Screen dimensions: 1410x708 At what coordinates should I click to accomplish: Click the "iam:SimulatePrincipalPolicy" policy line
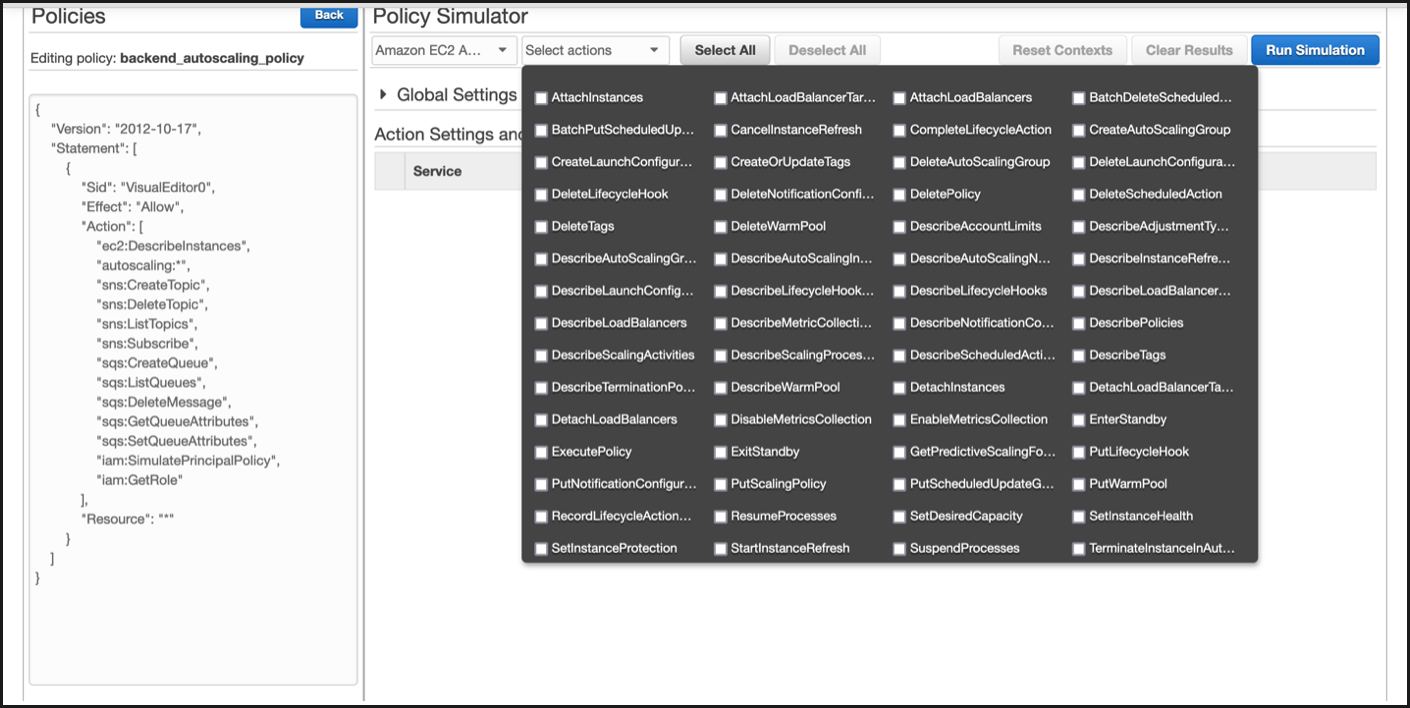[188, 460]
